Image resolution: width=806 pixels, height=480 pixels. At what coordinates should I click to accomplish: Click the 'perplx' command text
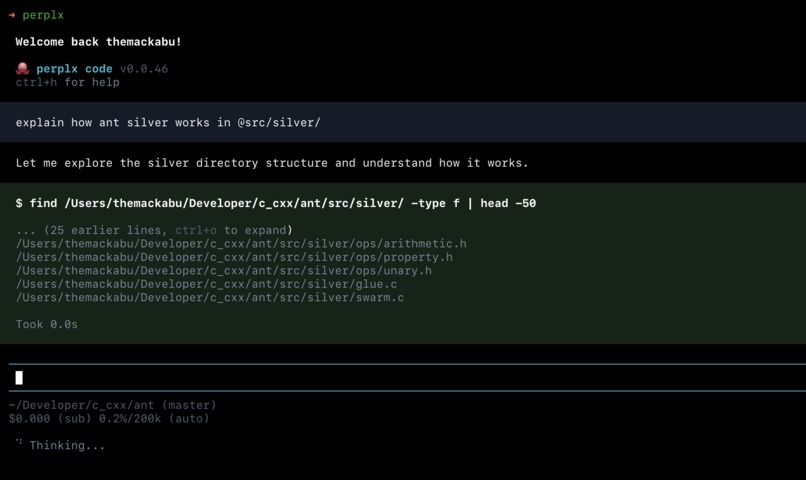click(43, 15)
